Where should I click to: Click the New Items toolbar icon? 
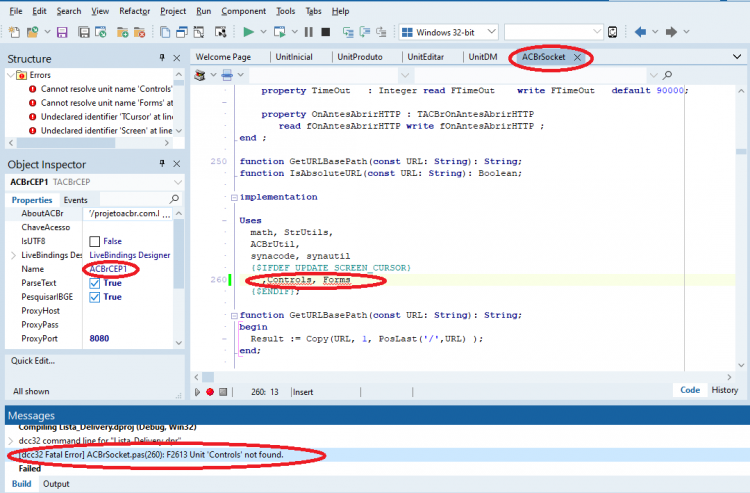tap(14, 32)
